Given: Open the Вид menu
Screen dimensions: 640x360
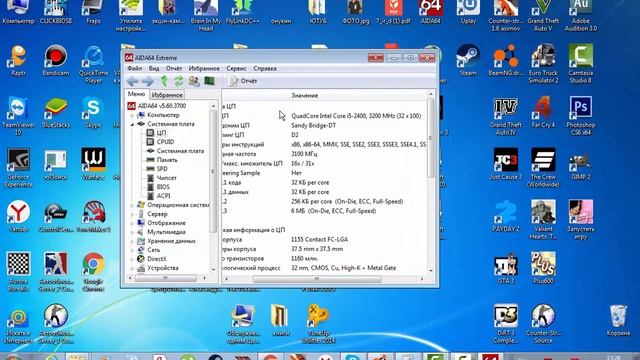Looking at the screenshot, I should (x=154, y=68).
